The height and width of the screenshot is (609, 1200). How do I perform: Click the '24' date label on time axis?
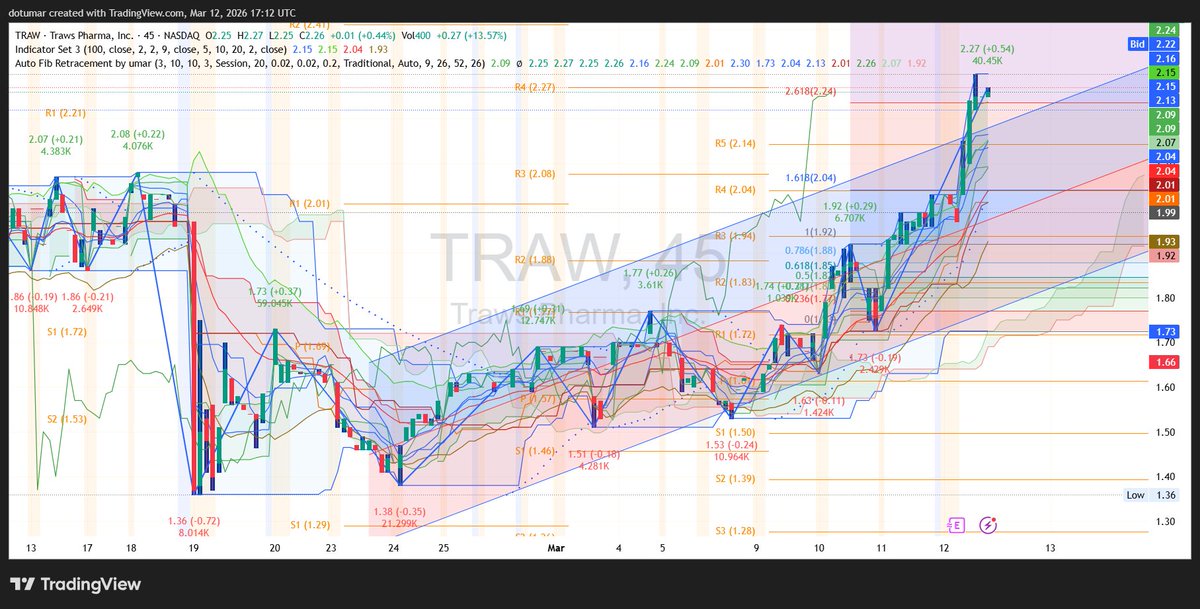(394, 548)
